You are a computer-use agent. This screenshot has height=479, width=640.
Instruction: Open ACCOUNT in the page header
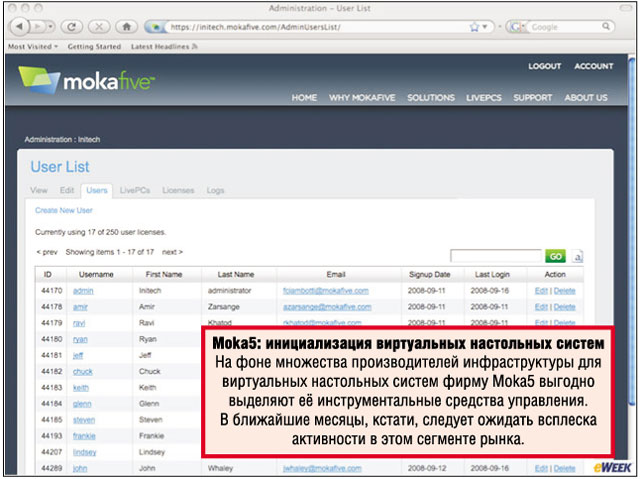coord(594,66)
